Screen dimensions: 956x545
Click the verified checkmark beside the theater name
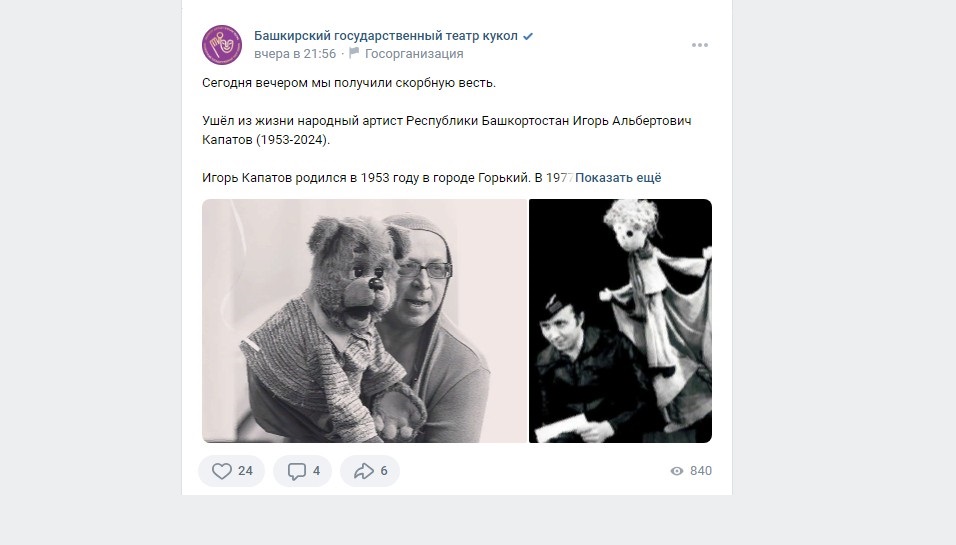pyautogui.click(x=528, y=36)
